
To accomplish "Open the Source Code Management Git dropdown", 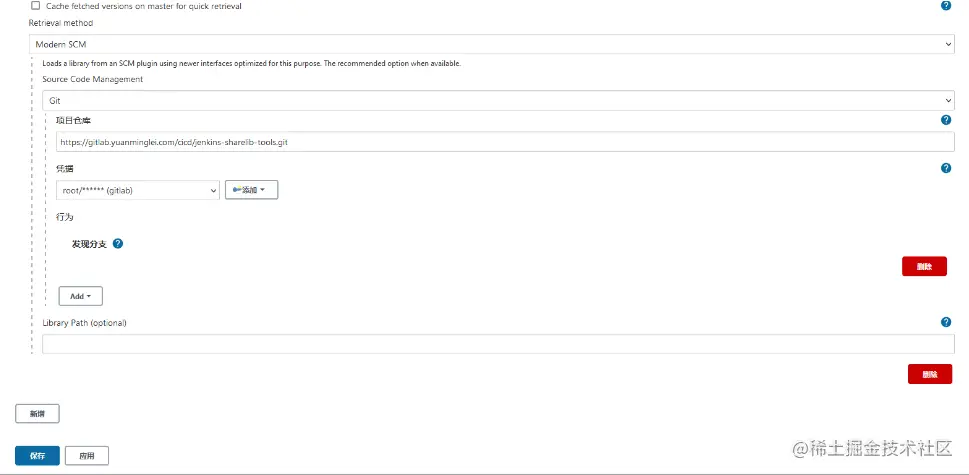I will (498, 101).
